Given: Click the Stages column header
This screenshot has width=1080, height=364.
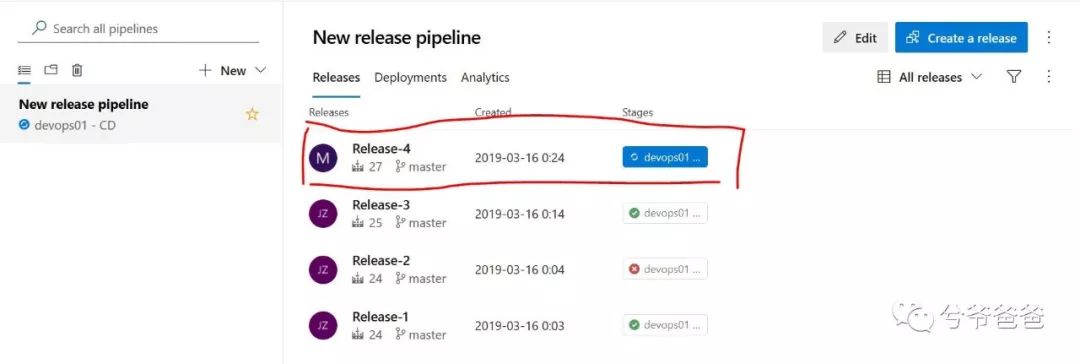Looking at the screenshot, I should pos(637,112).
